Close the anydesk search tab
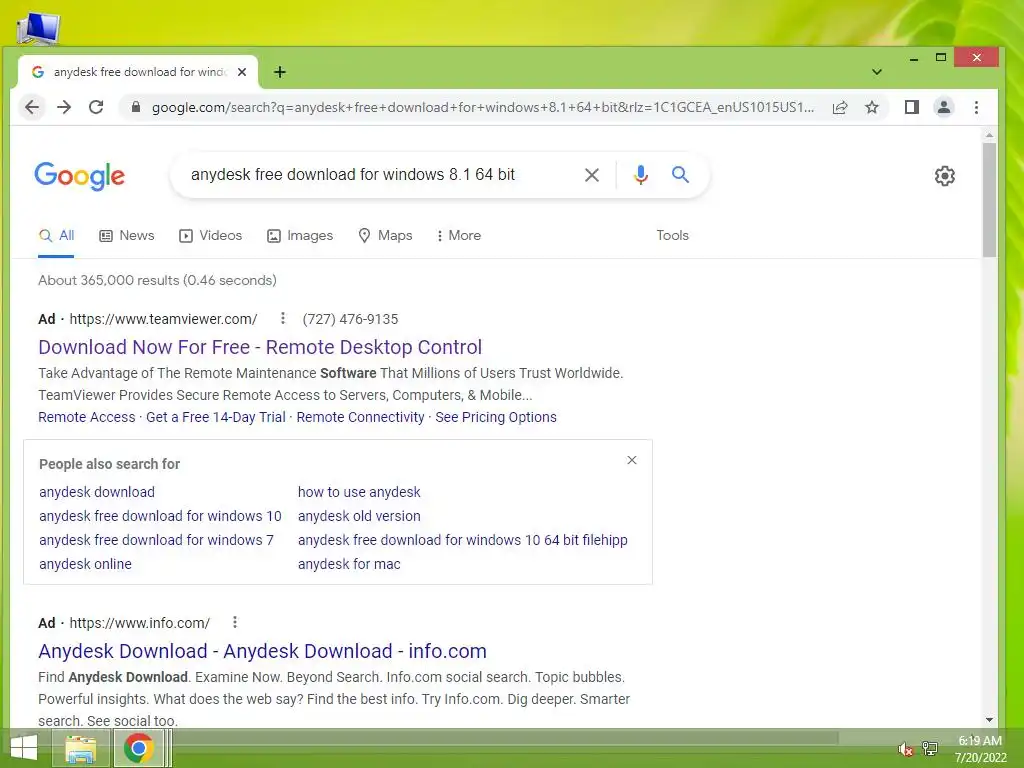 (242, 72)
